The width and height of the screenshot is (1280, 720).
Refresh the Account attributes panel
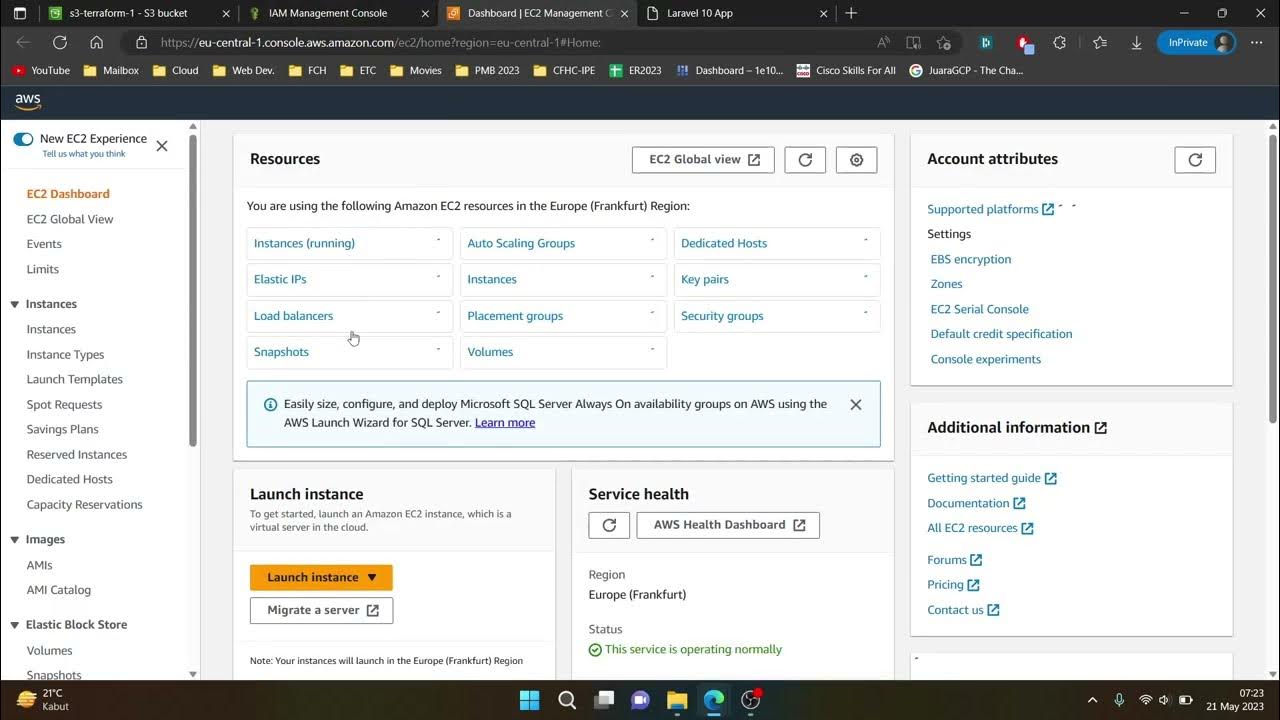pos(1195,160)
